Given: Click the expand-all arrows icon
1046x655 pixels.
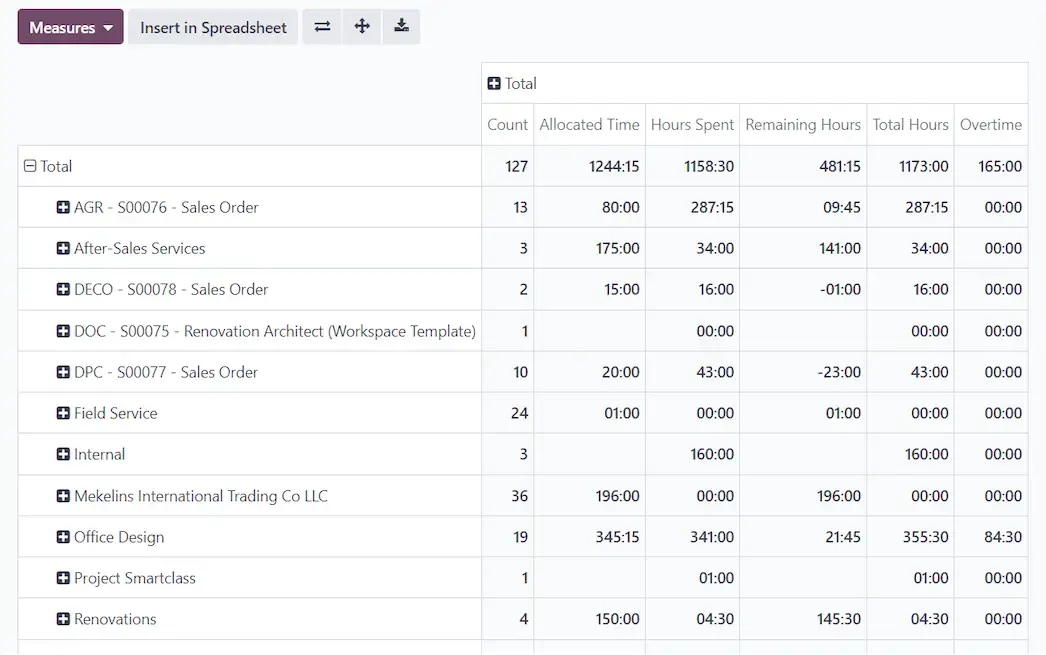Looking at the screenshot, I should click(361, 27).
